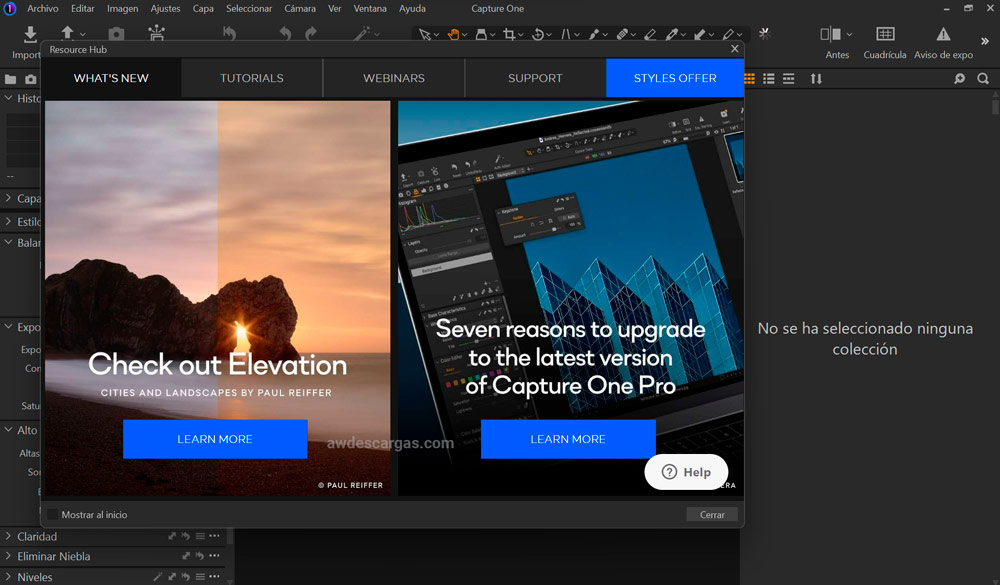Viewport: 1000px width, 585px height.
Task: Click the browser search magnifier icon
Action: pyautogui.click(x=983, y=78)
